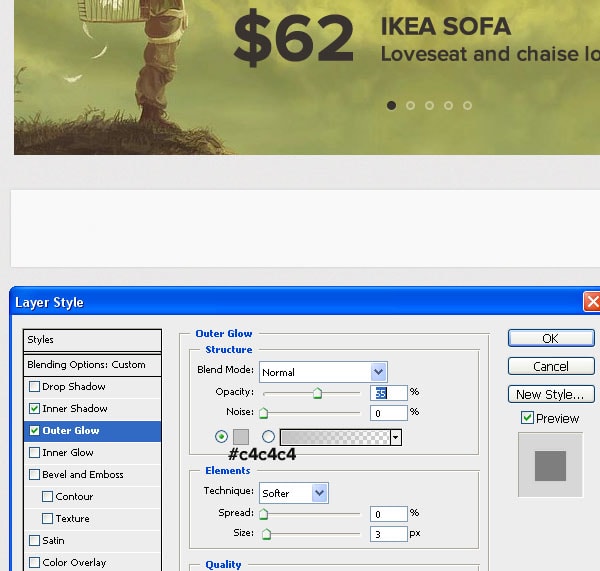Image resolution: width=600 pixels, height=571 pixels.
Task: Enable the Inner Glow checkbox
Action: point(34,453)
